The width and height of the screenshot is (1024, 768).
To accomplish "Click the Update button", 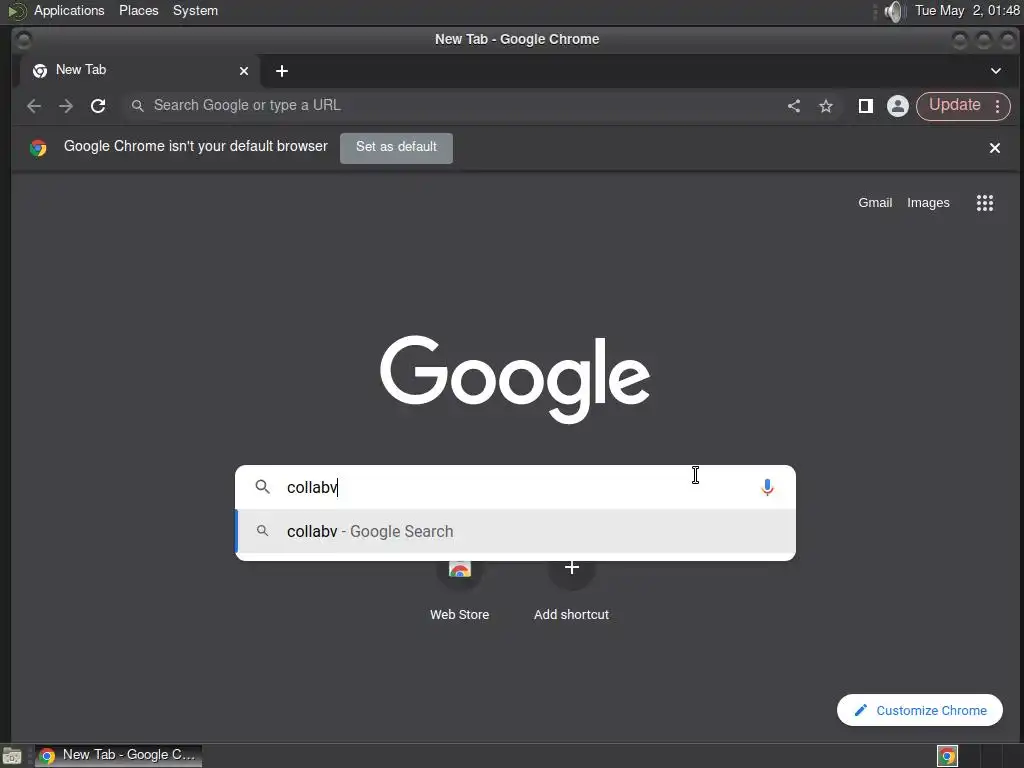I will point(954,106).
